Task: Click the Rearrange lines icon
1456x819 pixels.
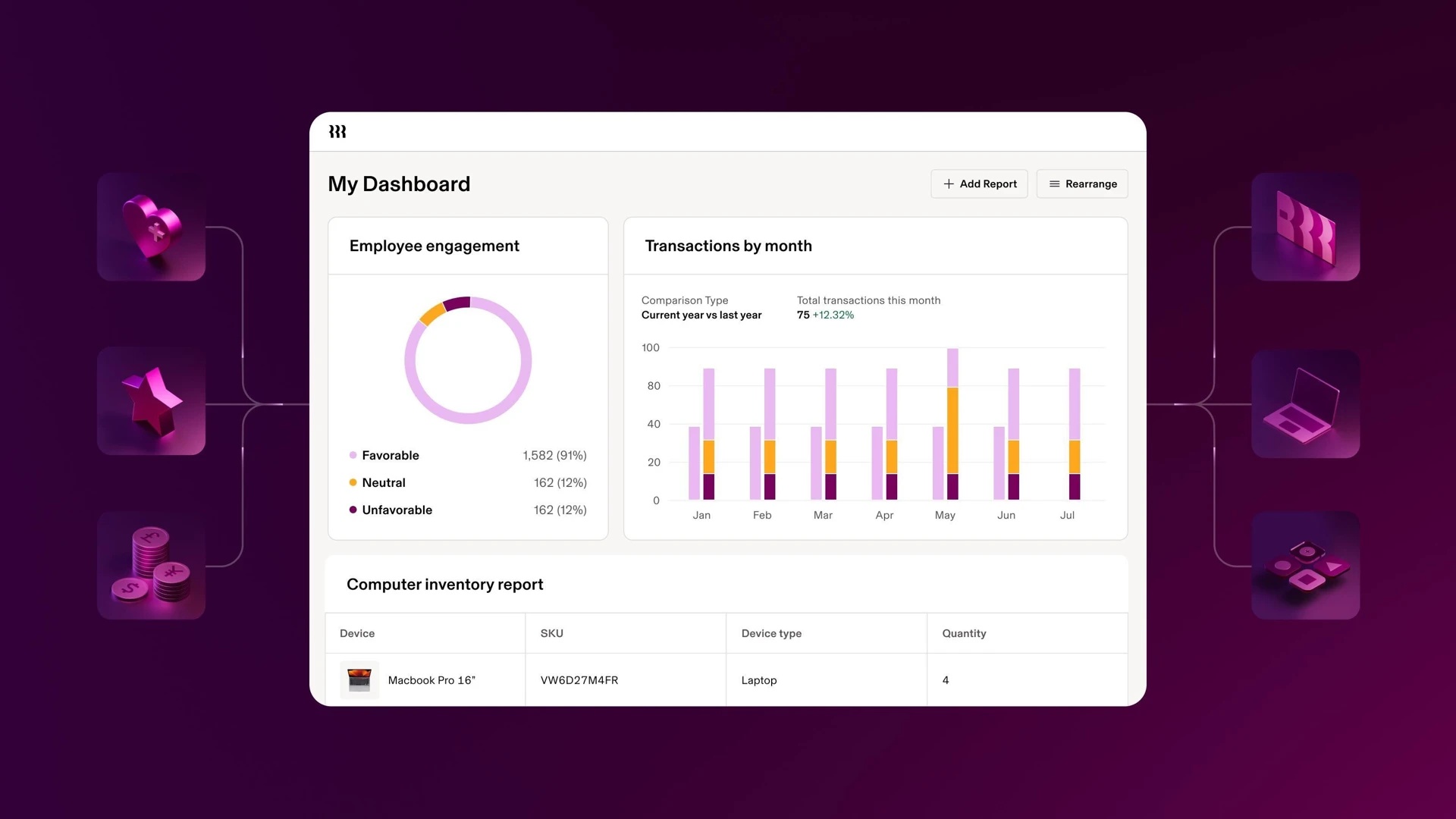Action: [x=1054, y=184]
